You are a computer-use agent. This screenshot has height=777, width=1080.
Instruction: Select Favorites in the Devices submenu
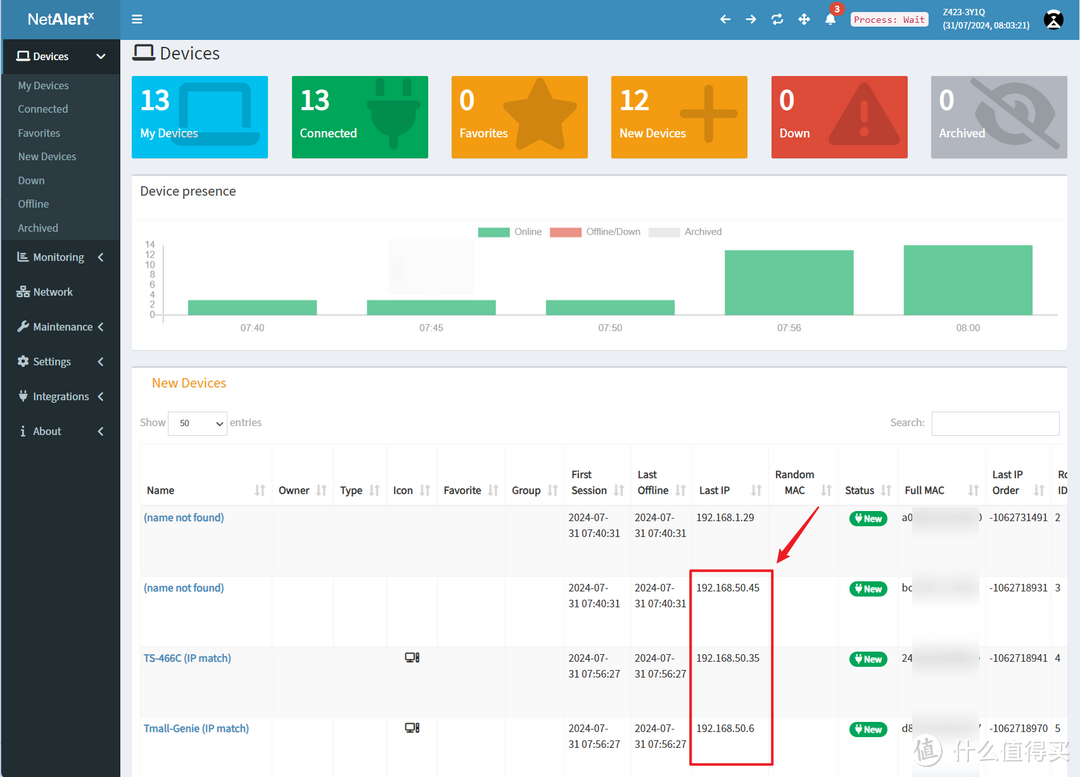coord(39,133)
